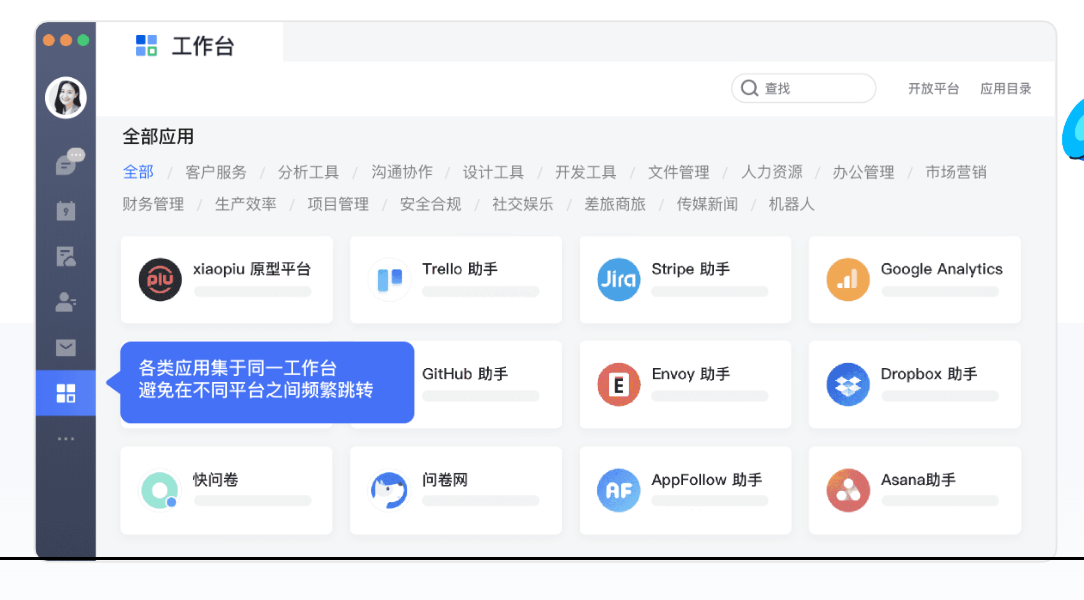Open the 开放平台 link
The height and width of the screenshot is (600, 1084).
click(x=933, y=89)
